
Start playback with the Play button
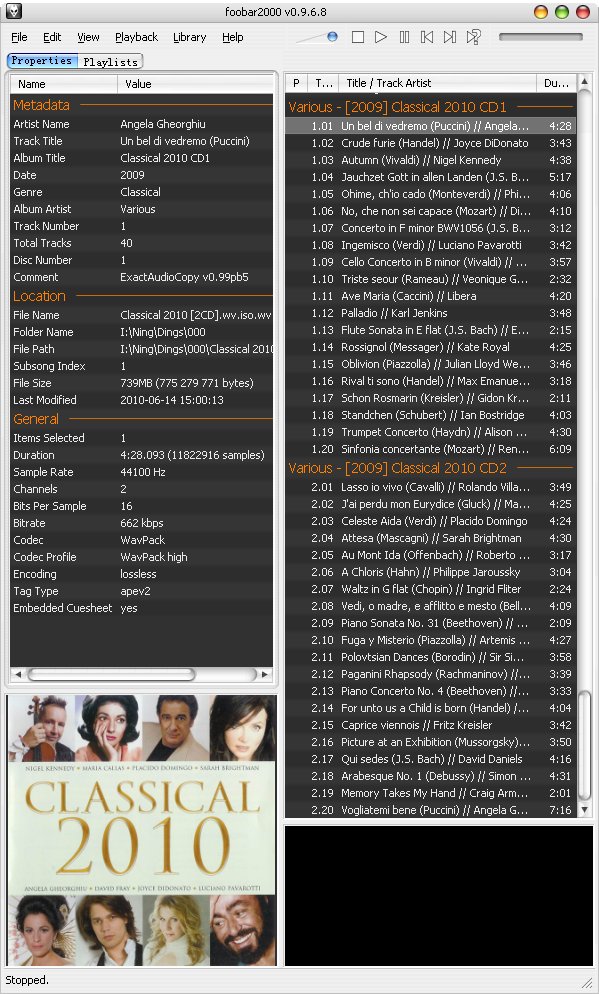point(381,37)
